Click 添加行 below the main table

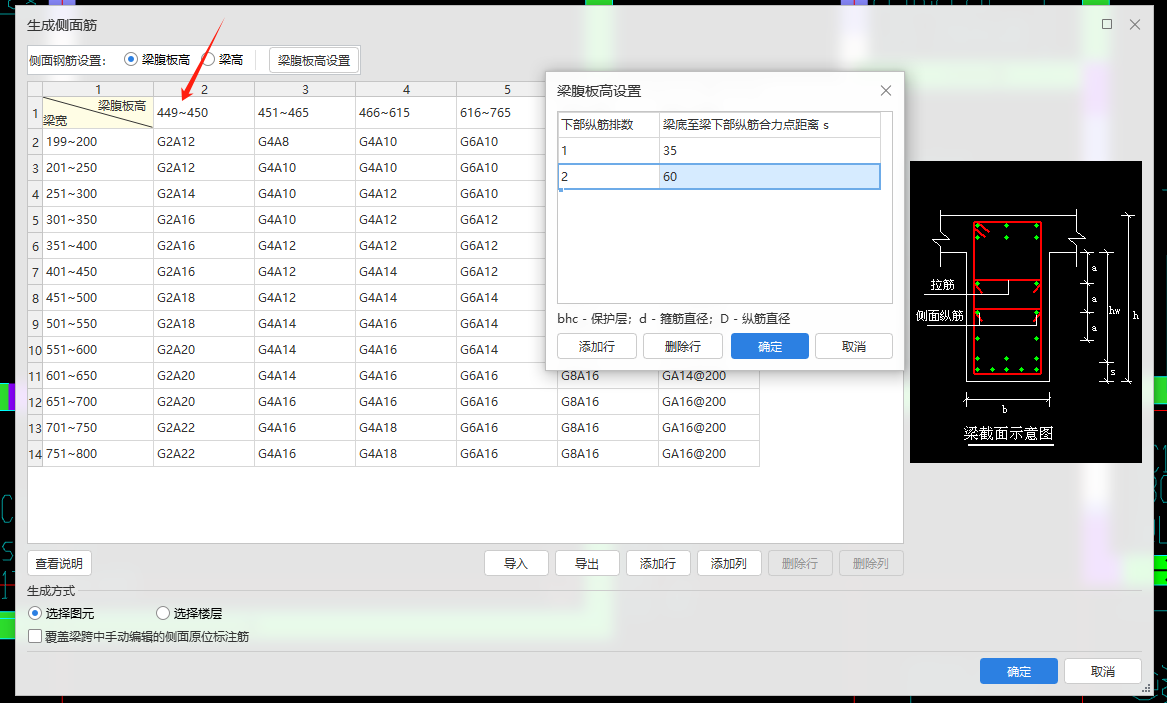pos(658,563)
